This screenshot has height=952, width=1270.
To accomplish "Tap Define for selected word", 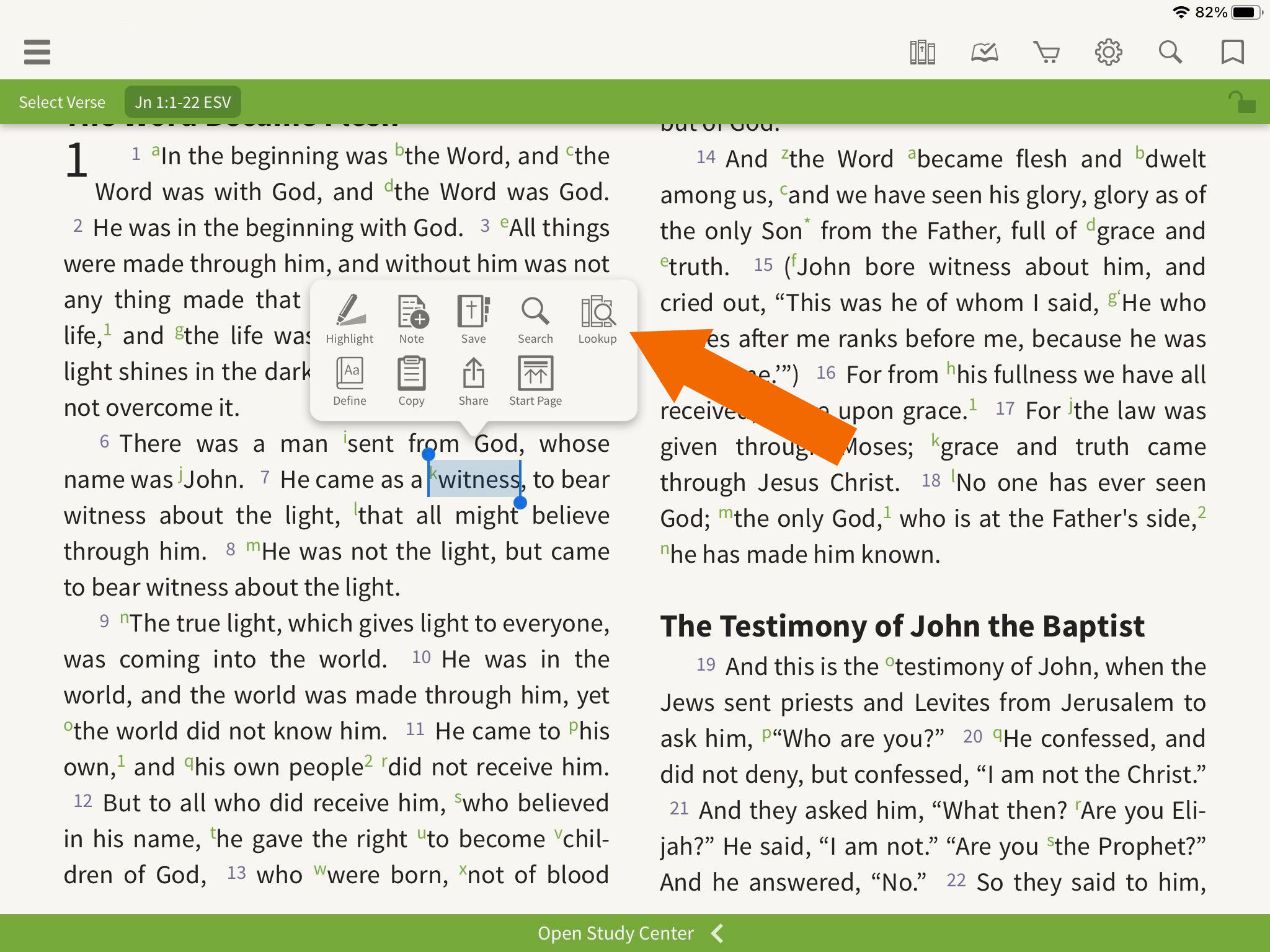I will pos(350,381).
